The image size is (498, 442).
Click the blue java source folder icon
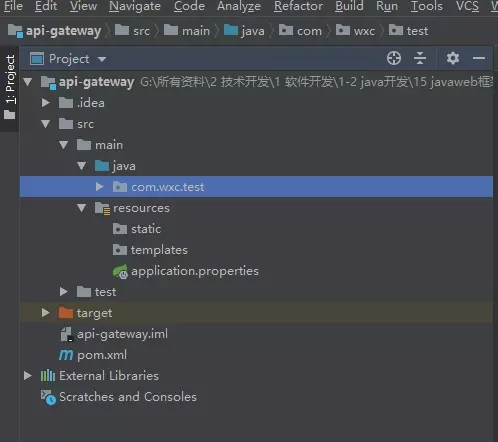(102, 166)
